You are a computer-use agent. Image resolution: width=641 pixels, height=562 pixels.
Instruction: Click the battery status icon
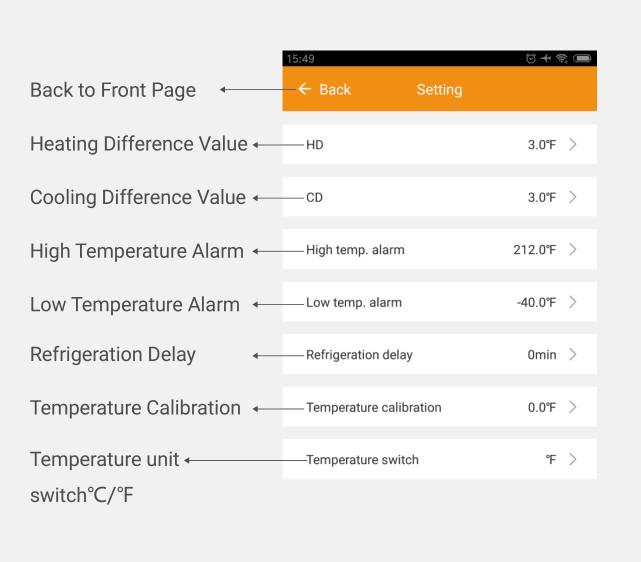pos(583,59)
